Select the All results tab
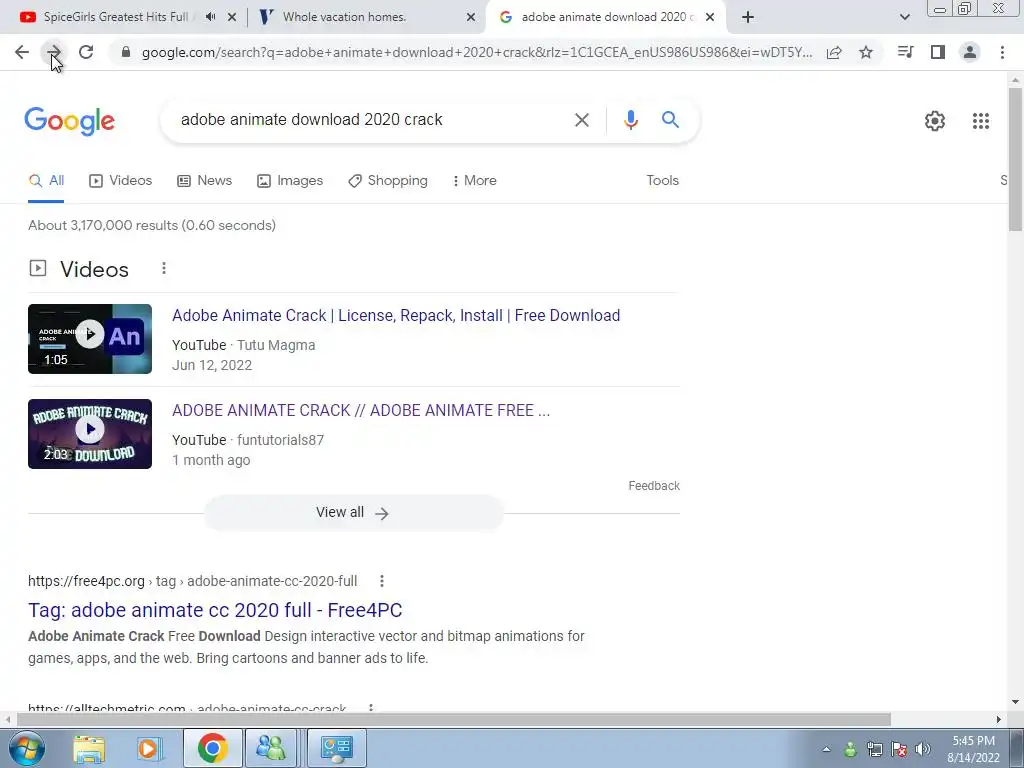 (x=46, y=180)
